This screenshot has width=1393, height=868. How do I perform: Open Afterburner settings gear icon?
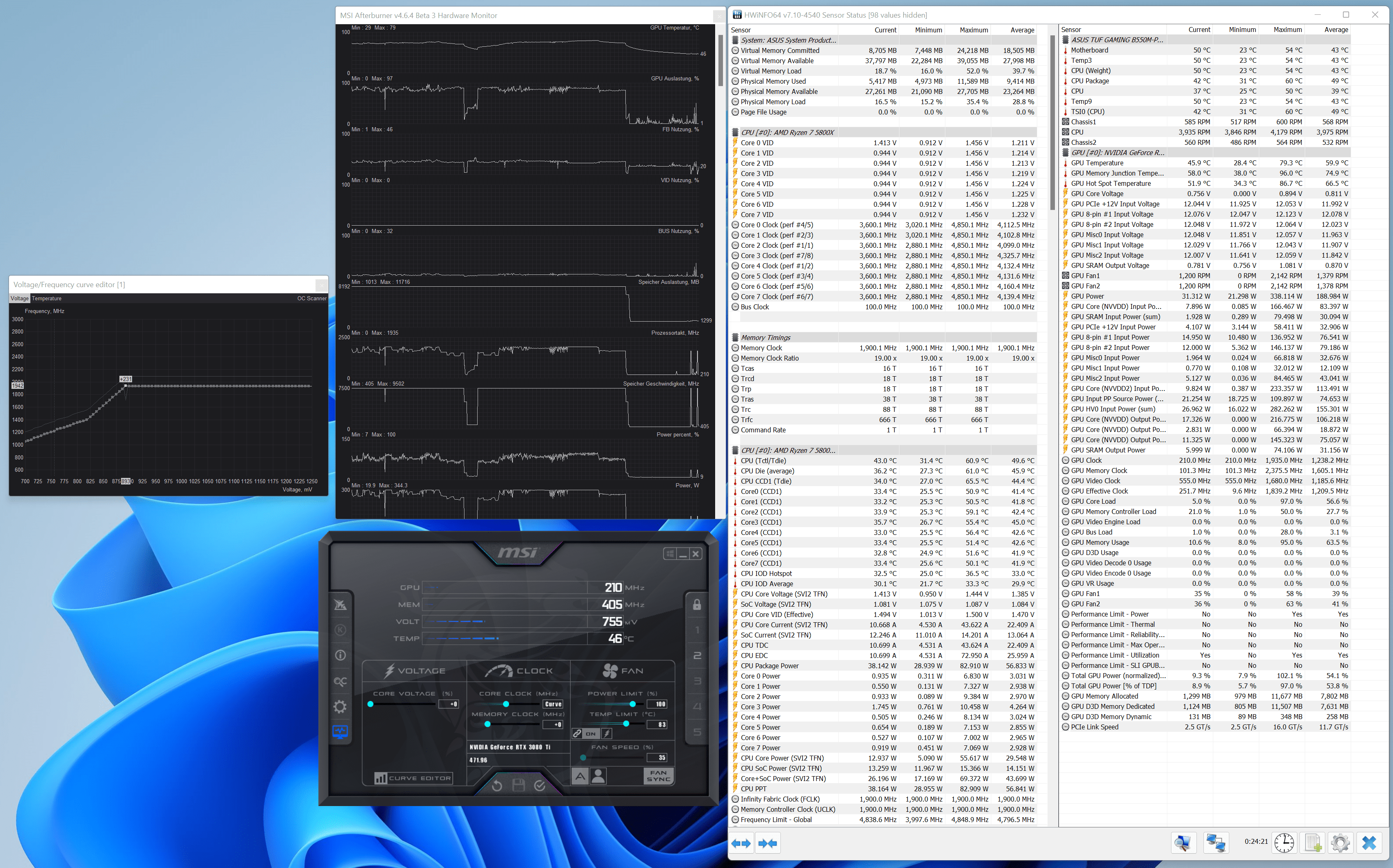[340, 707]
